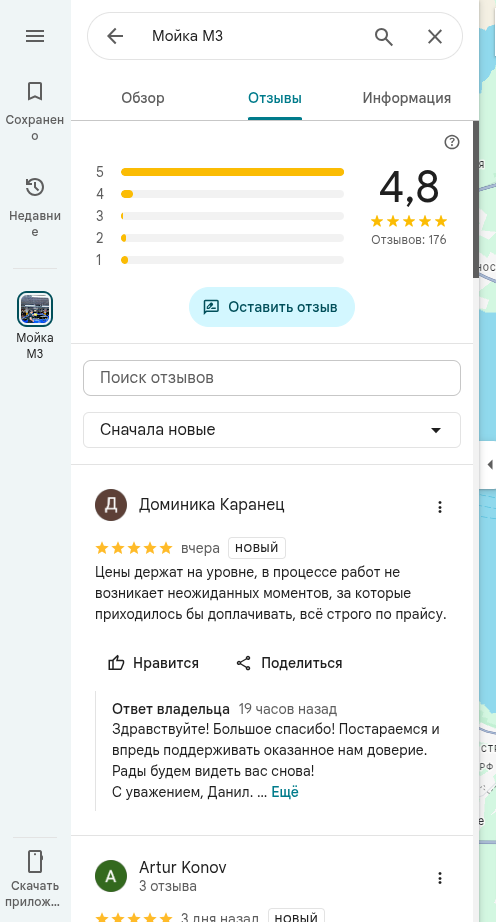Click the reviews panel scrollbar
The image size is (496, 922).
click(475, 199)
